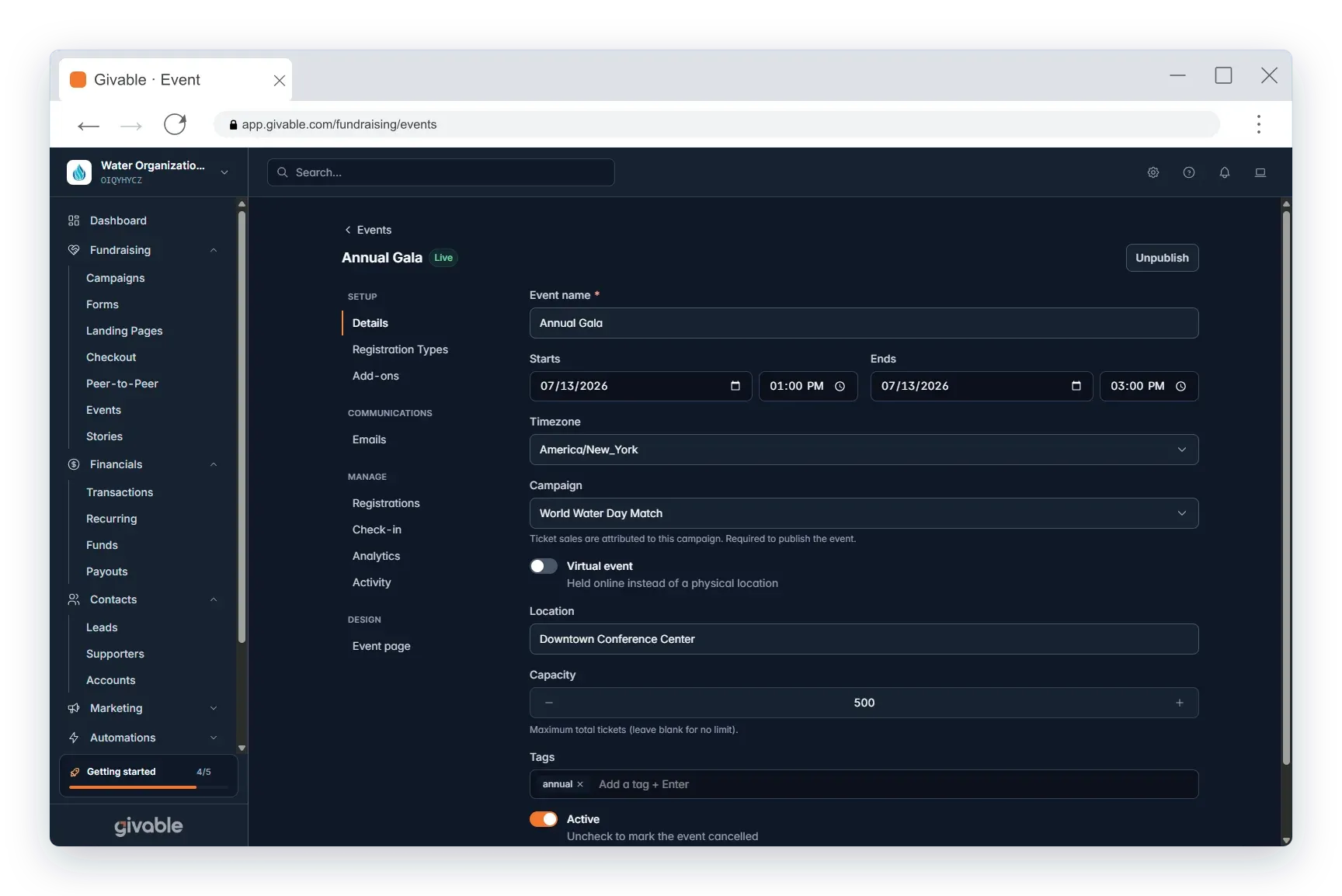Click the Dashboard grid icon in sidebar
The image size is (1342, 896).
click(74, 221)
